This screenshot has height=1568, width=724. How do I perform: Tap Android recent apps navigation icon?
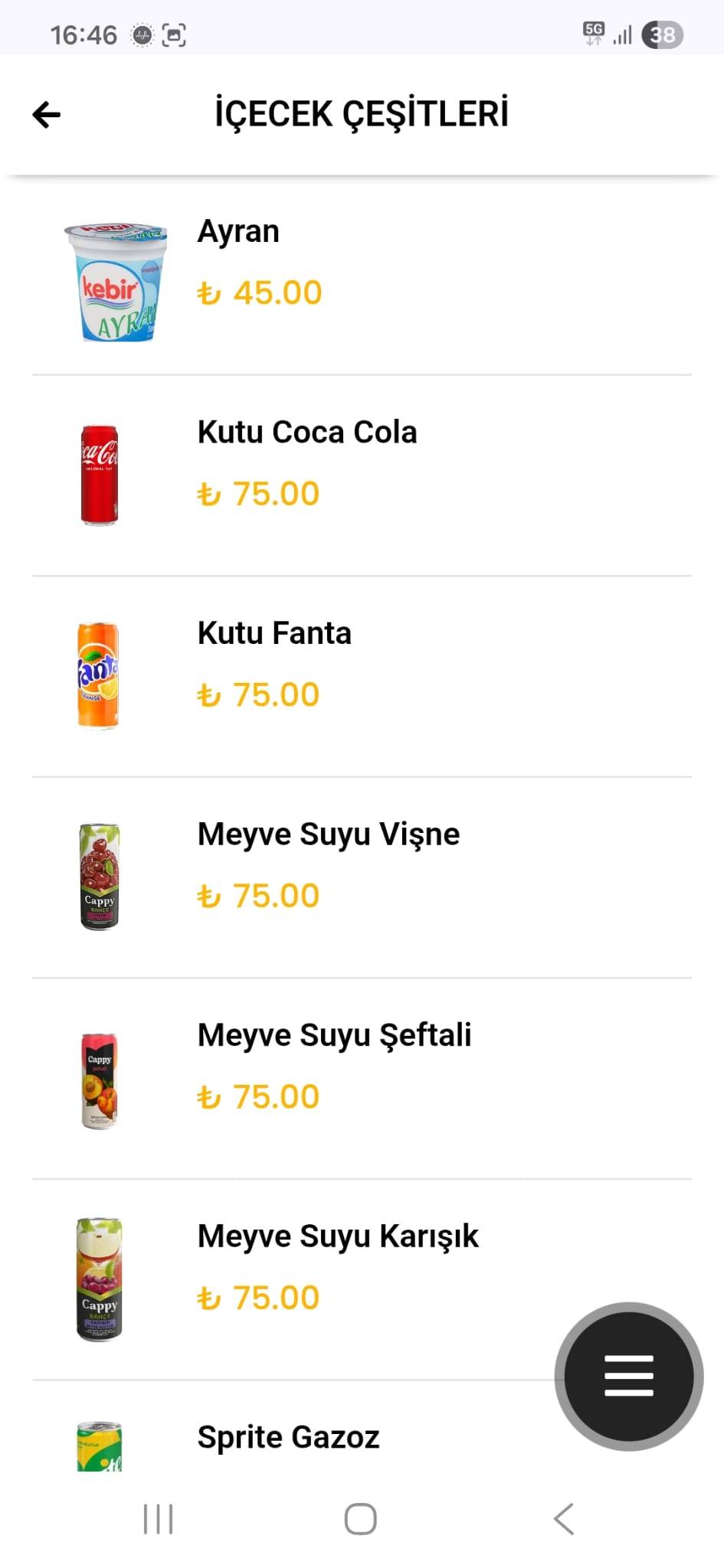pos(159,1519)
